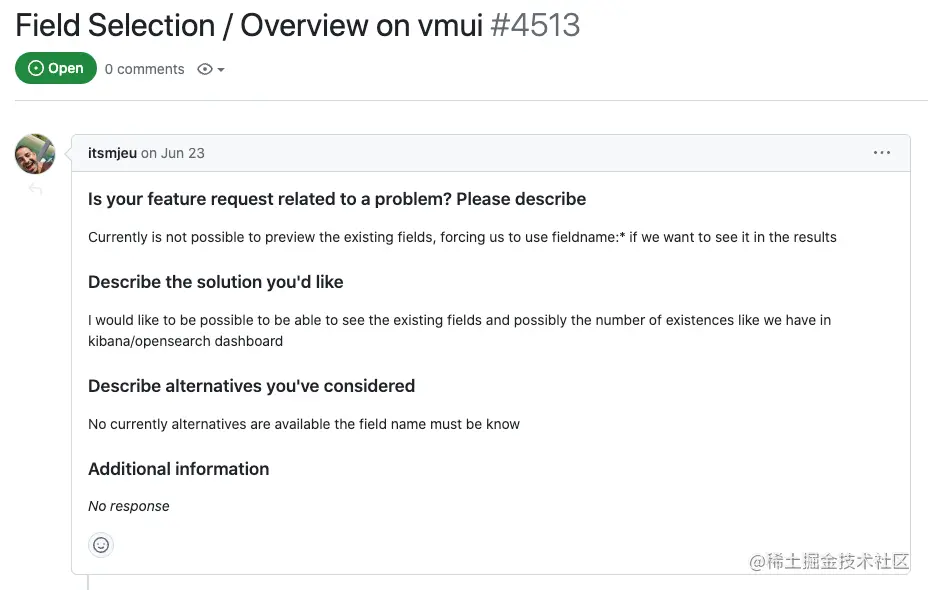Click the kibana/opensearch dashboard text

click(x=185, y=341)
